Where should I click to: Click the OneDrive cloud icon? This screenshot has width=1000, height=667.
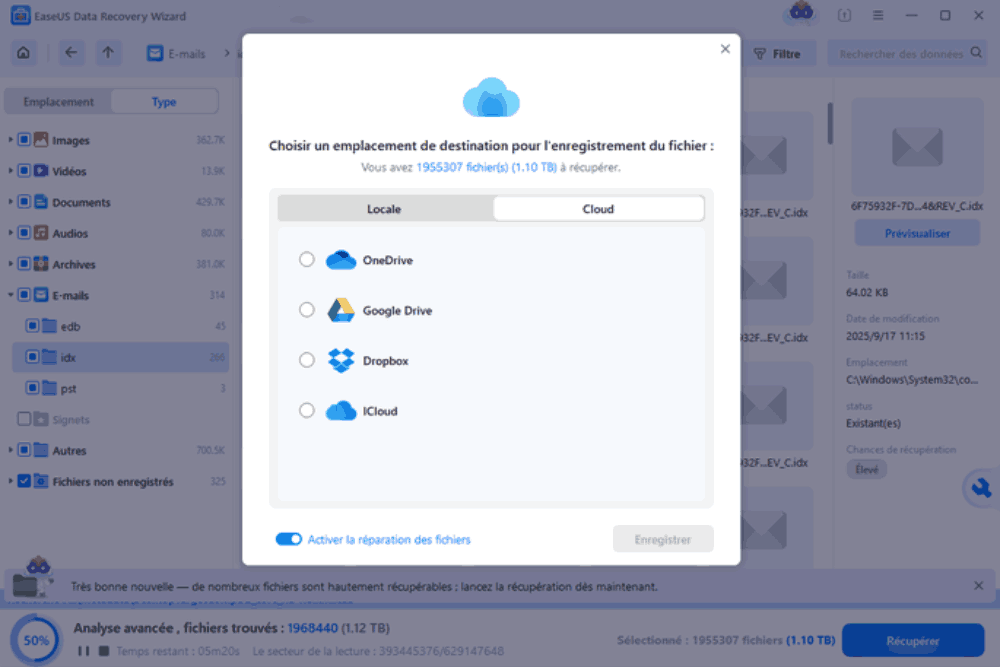pyautogui.click(x=341, y=260)
